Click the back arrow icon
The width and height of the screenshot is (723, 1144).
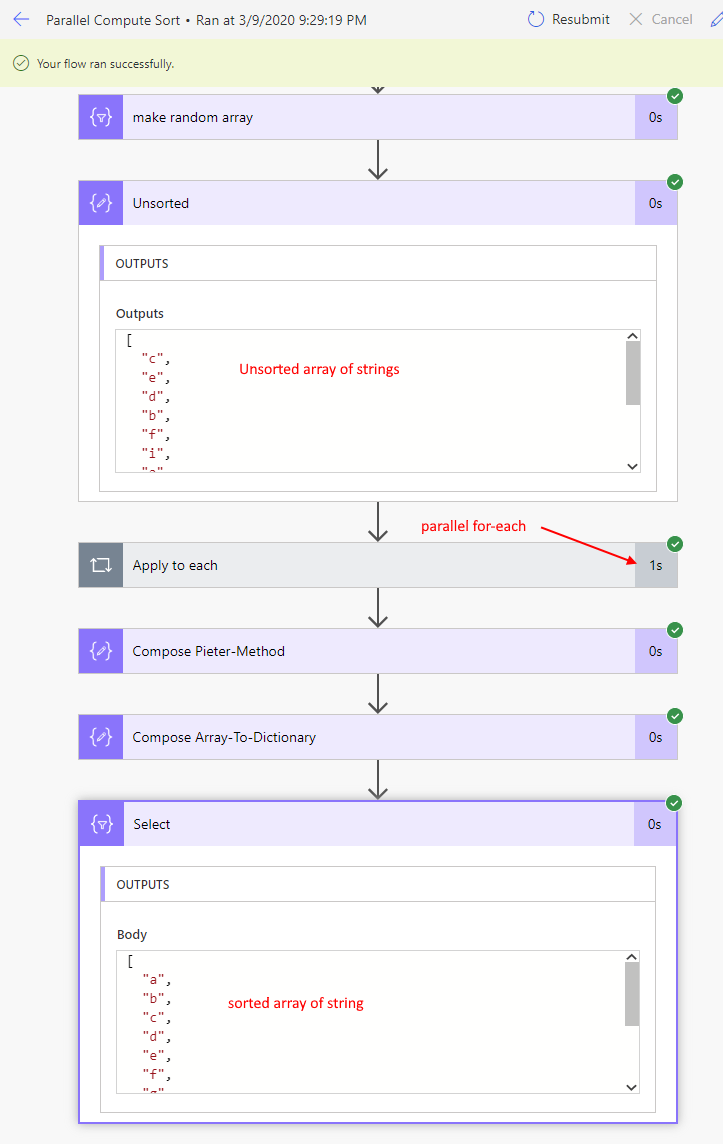(x=21, y=19)
